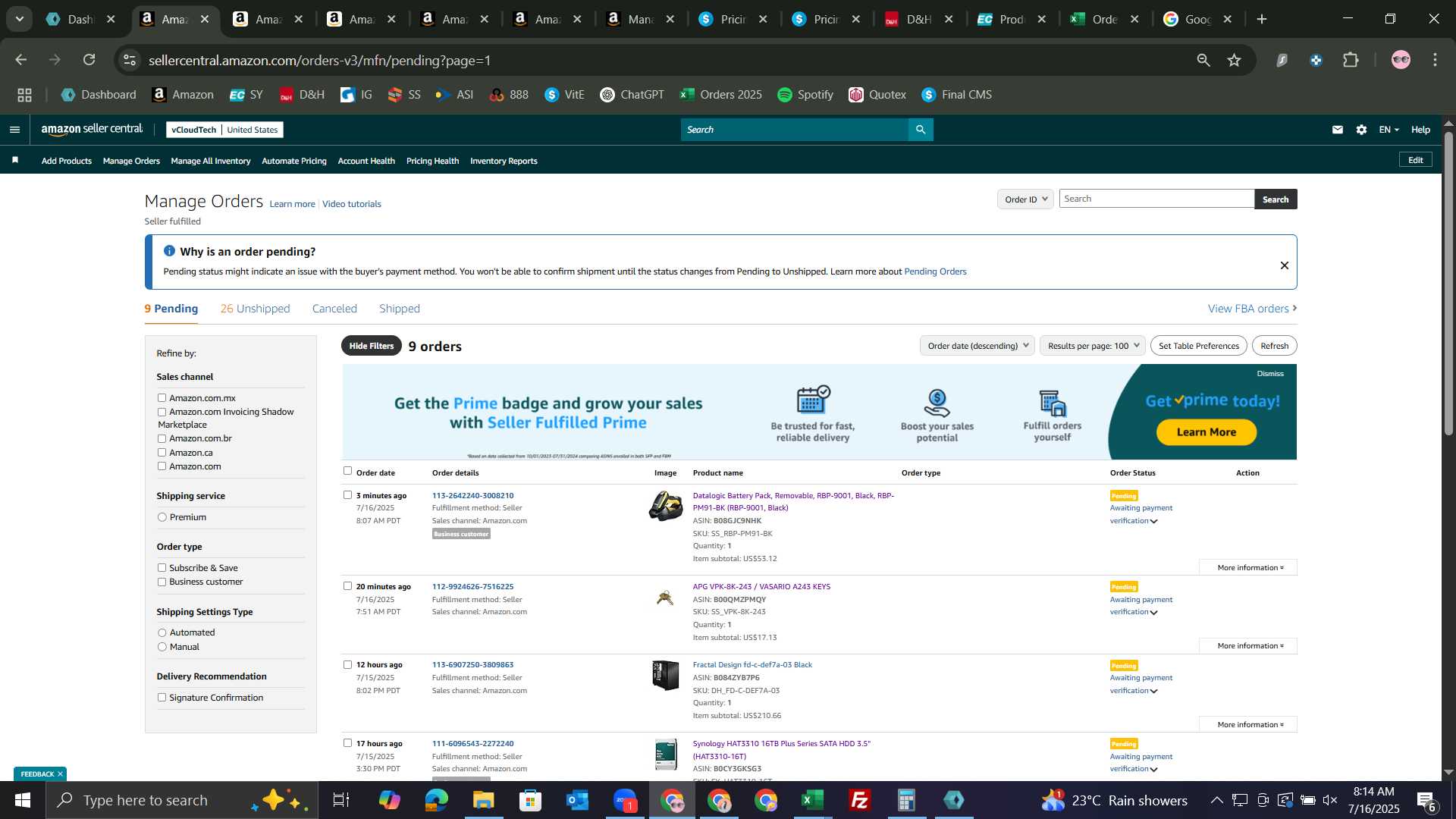The width and height of the screenshot is (1456, 819).
Task: Check the Subscribe & Save order type
Action: pyautogui.click(x=162, y=567)
